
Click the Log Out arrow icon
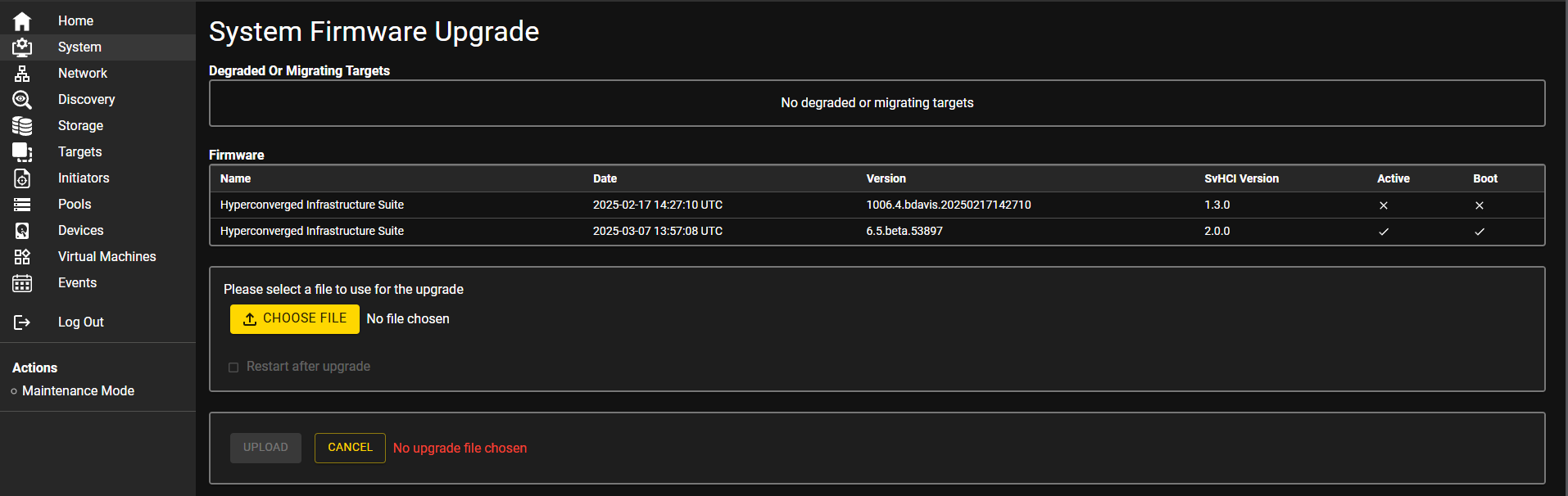[x=22, y=322]
